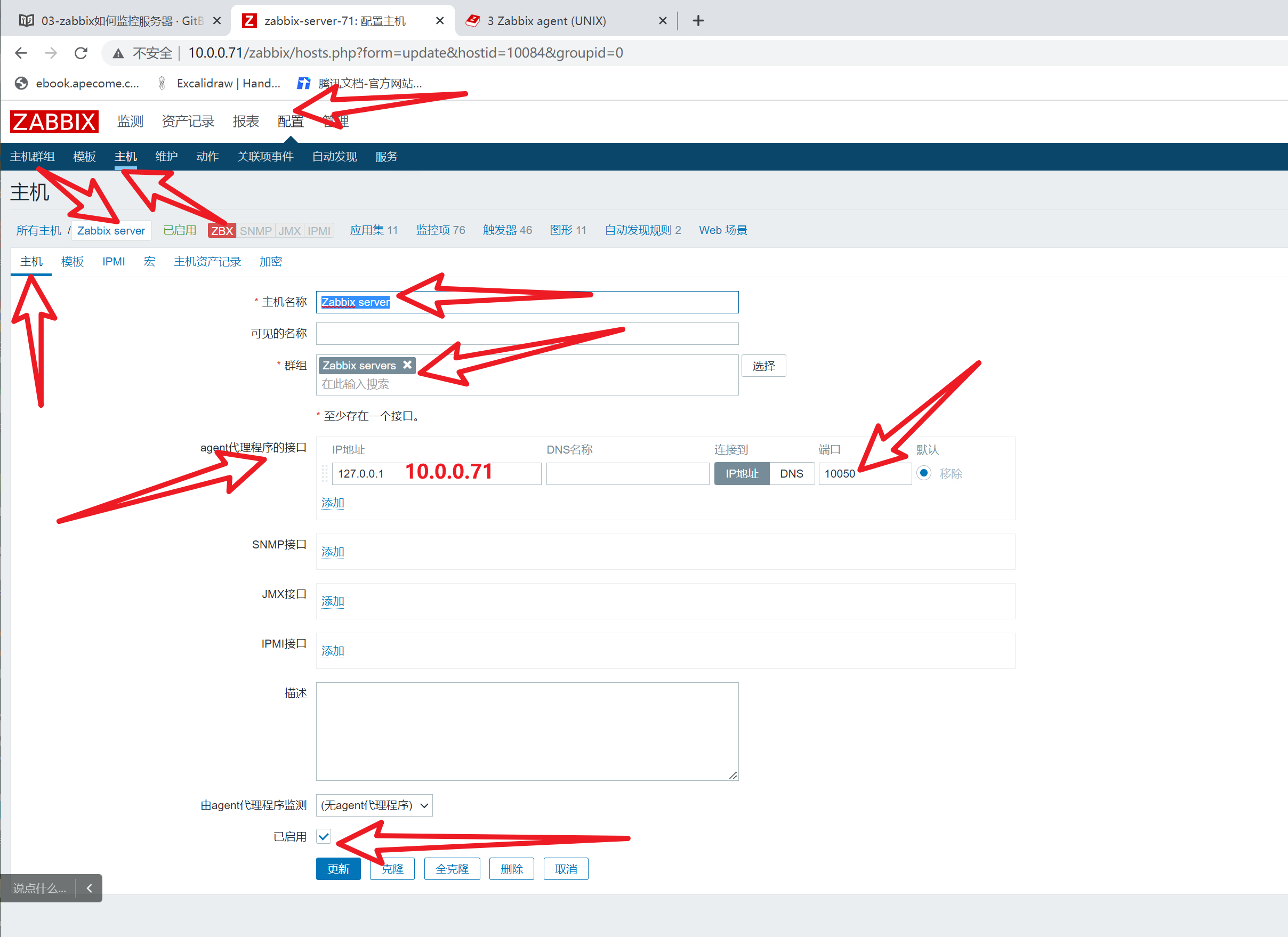The width and height of the screenshot is (1288, 937).
Task: Click the 删除 button
Action: click(512, 869)
